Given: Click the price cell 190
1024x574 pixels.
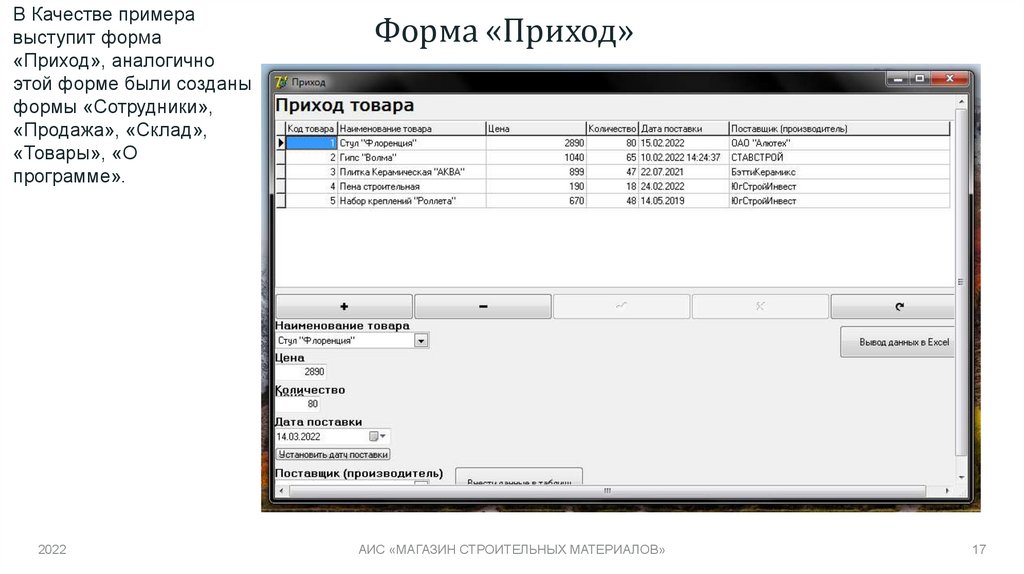Looking at the screenshot, I should pos(536,186).
